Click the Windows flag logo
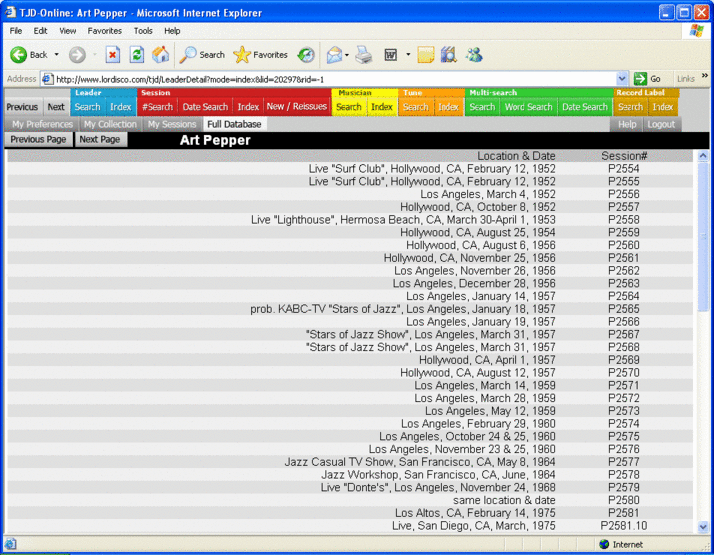The height and width of the screenshot is (555, 714). click(696, 31)
